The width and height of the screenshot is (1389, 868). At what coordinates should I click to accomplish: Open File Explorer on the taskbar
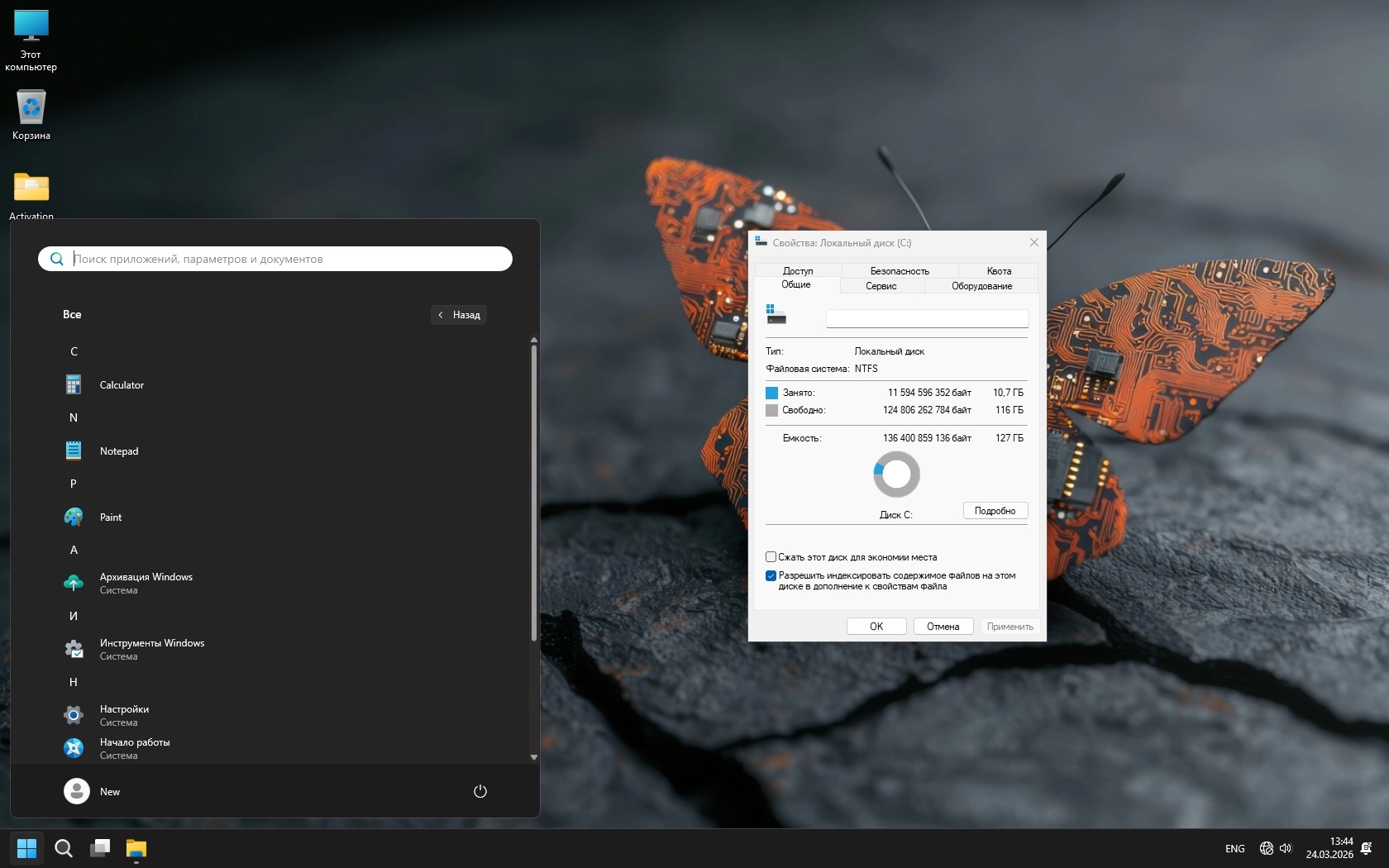(136, 848)
